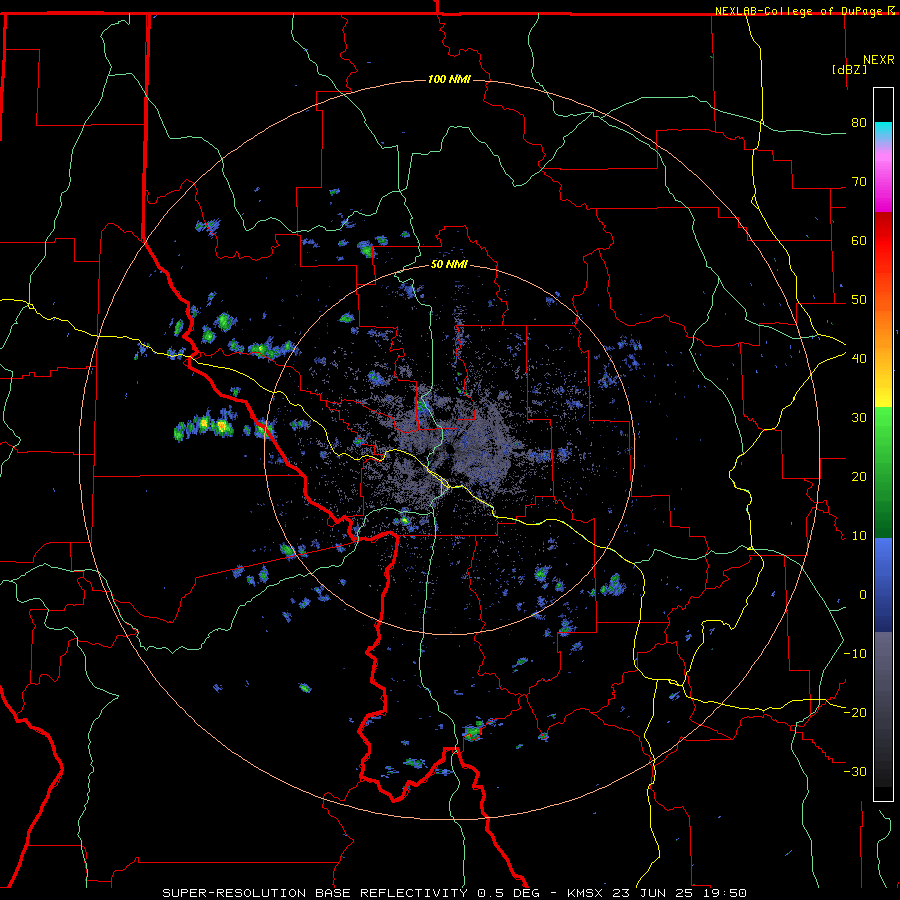This screenshot has width=900, height=900.
Task: Select the 100 NMI range ring label
Action: click(x=449, y=79)
